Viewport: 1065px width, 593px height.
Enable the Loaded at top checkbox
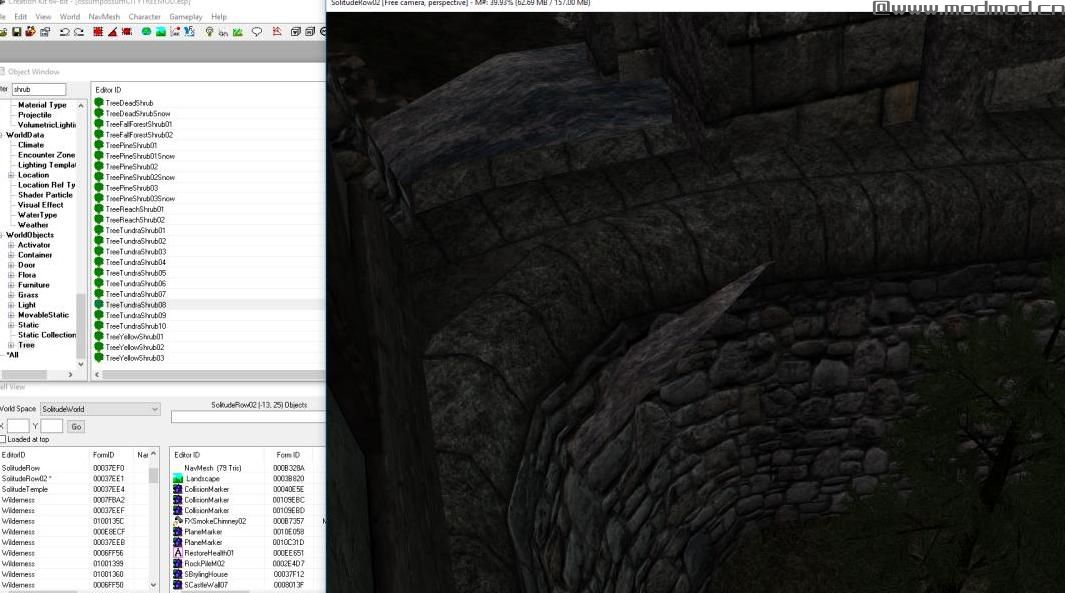tap(3, 439)
